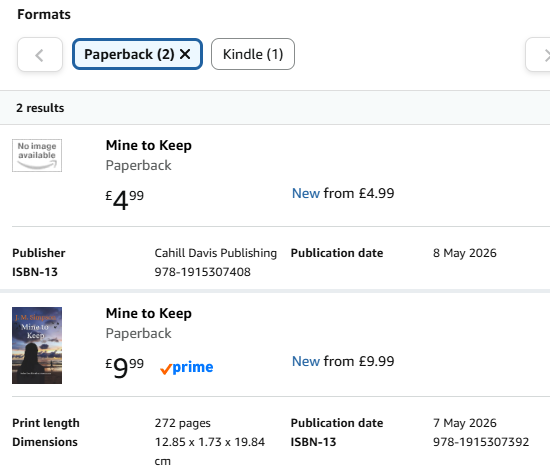Open second Mine to Keep title at £9.99

(x=149, y=313)
